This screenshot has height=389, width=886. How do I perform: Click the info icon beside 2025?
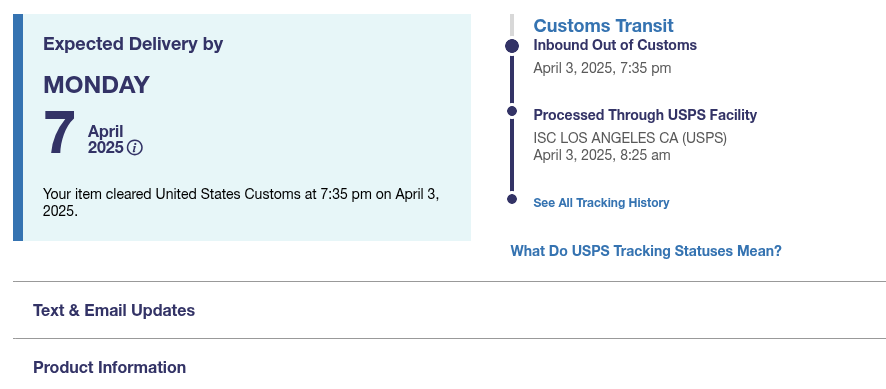pyautogui.click(x=134, y=148)
